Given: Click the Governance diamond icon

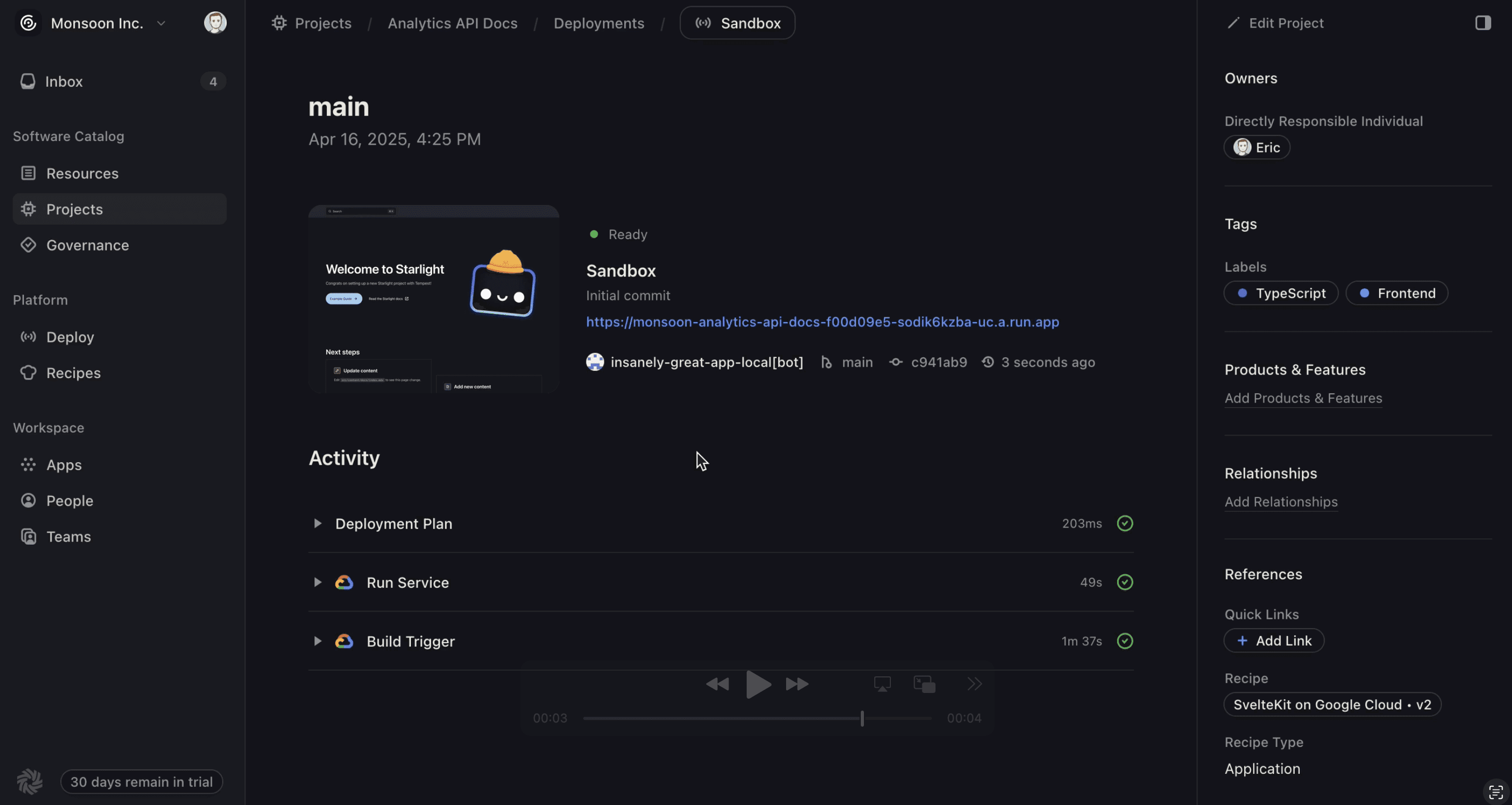Looking at the screenshot, I should coord(28,245).
